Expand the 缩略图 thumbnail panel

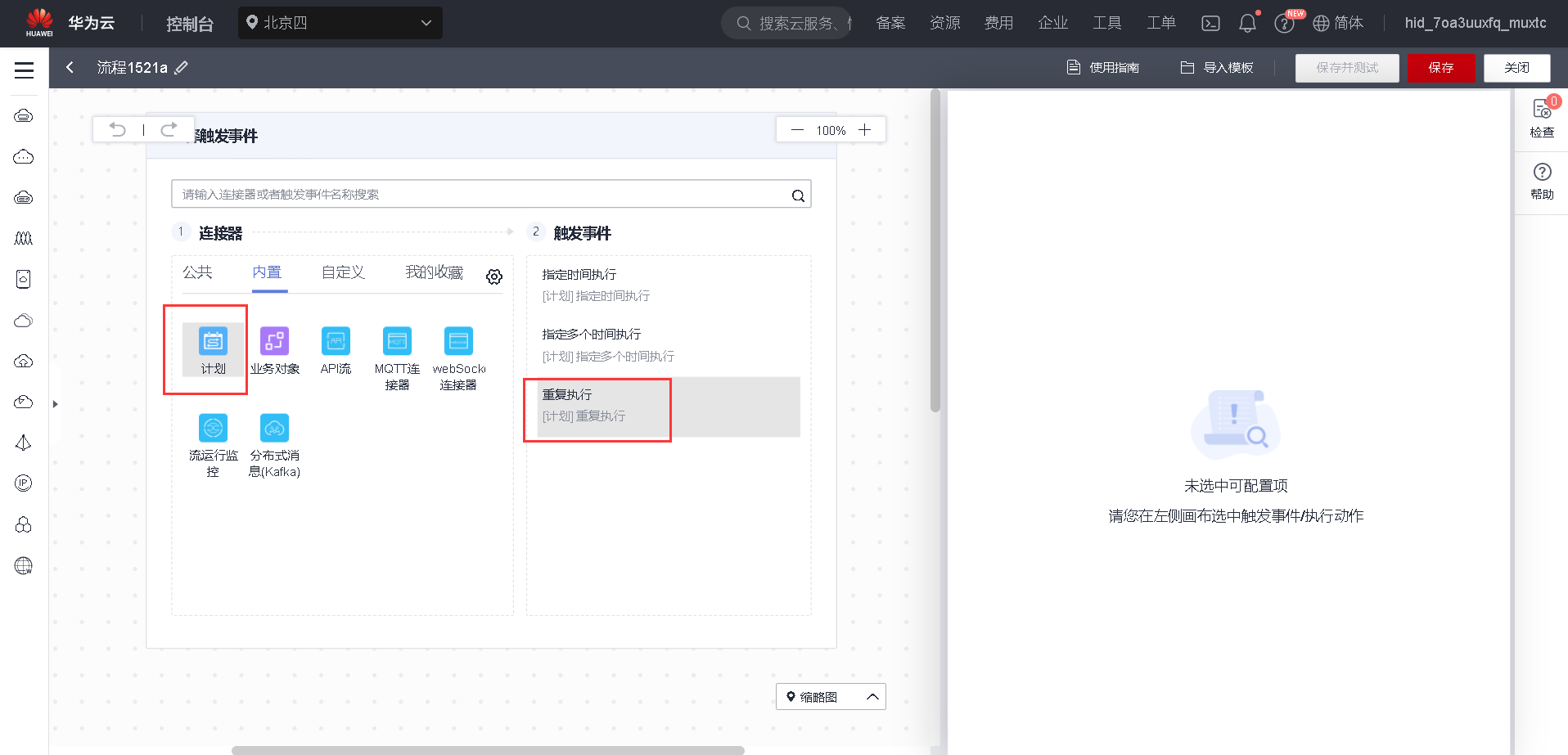831,697
